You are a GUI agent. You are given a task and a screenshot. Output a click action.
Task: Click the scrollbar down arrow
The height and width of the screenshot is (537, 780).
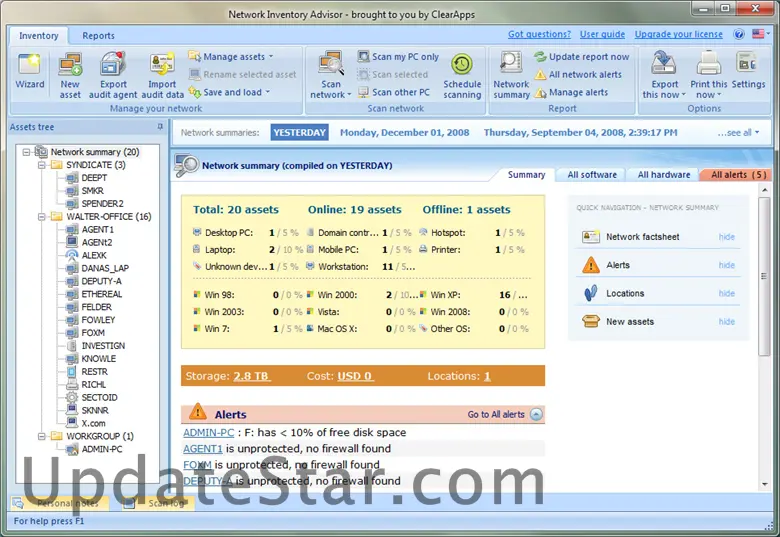pyautogui.click(x=764, y=484)
